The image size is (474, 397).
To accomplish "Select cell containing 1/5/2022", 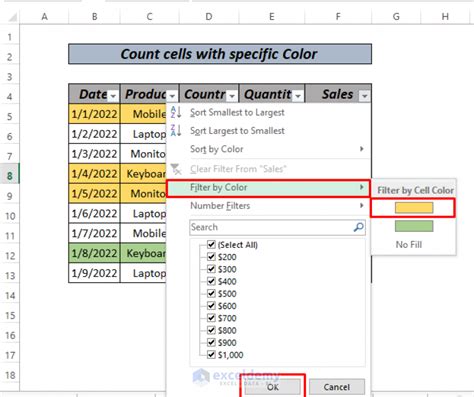I will [94, 193].
